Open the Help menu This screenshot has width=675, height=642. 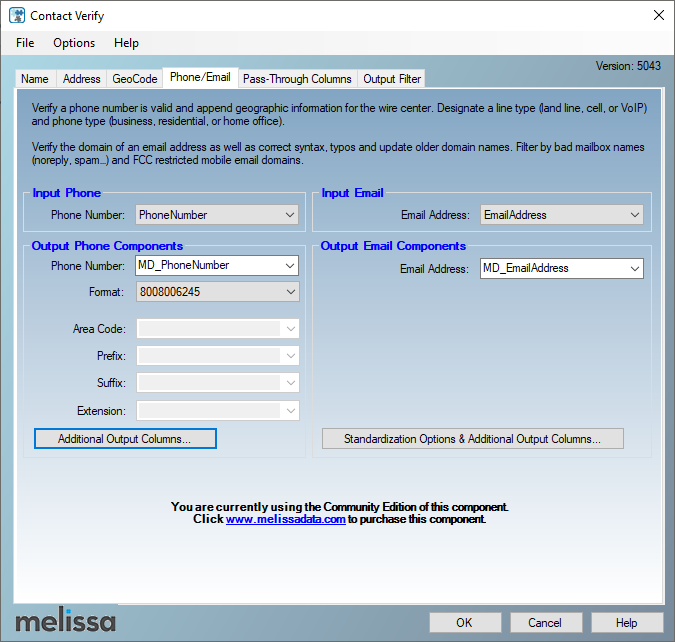tap(126, 43)
